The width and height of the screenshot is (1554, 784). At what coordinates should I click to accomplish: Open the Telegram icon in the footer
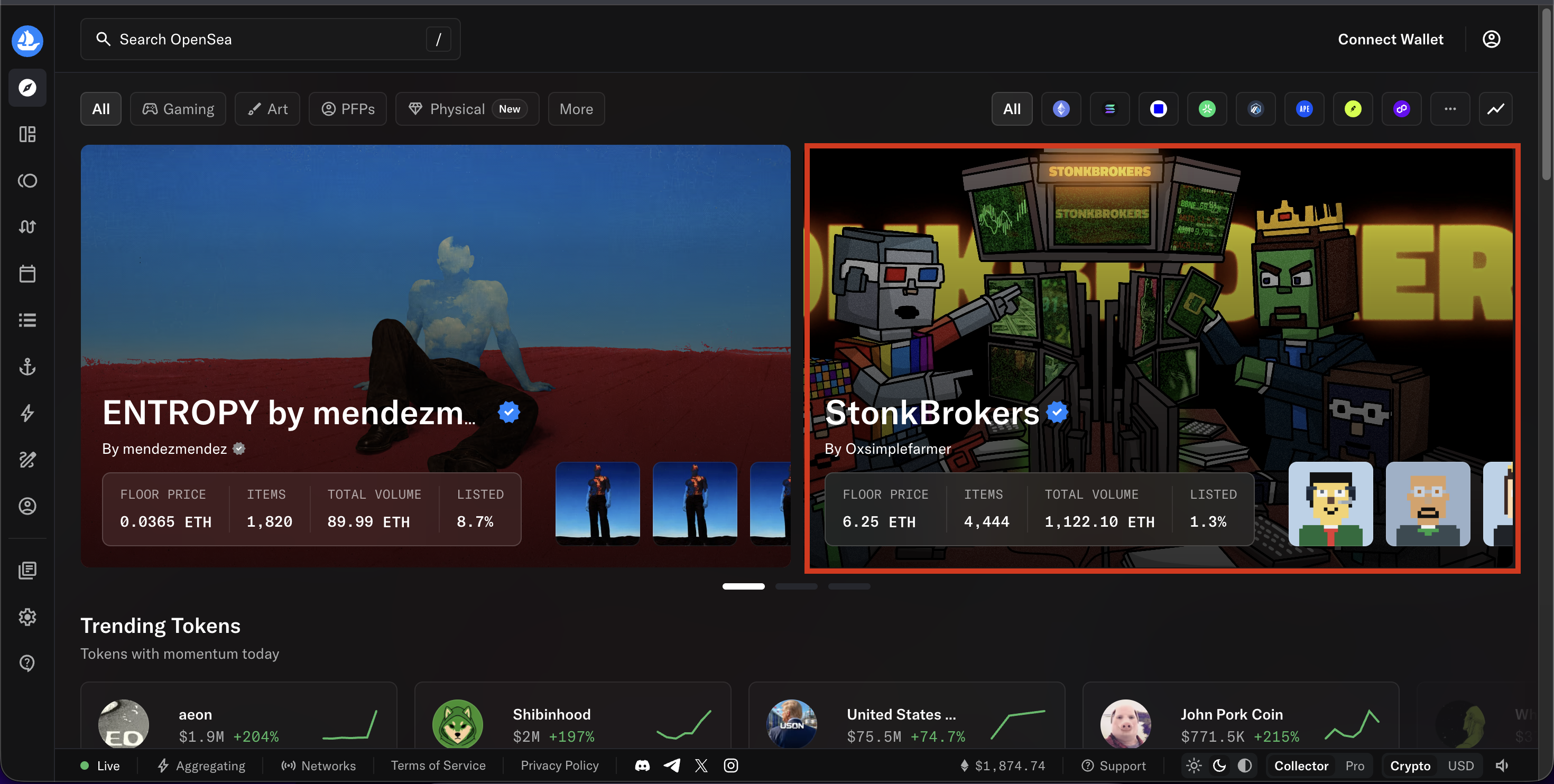point(672,766)
